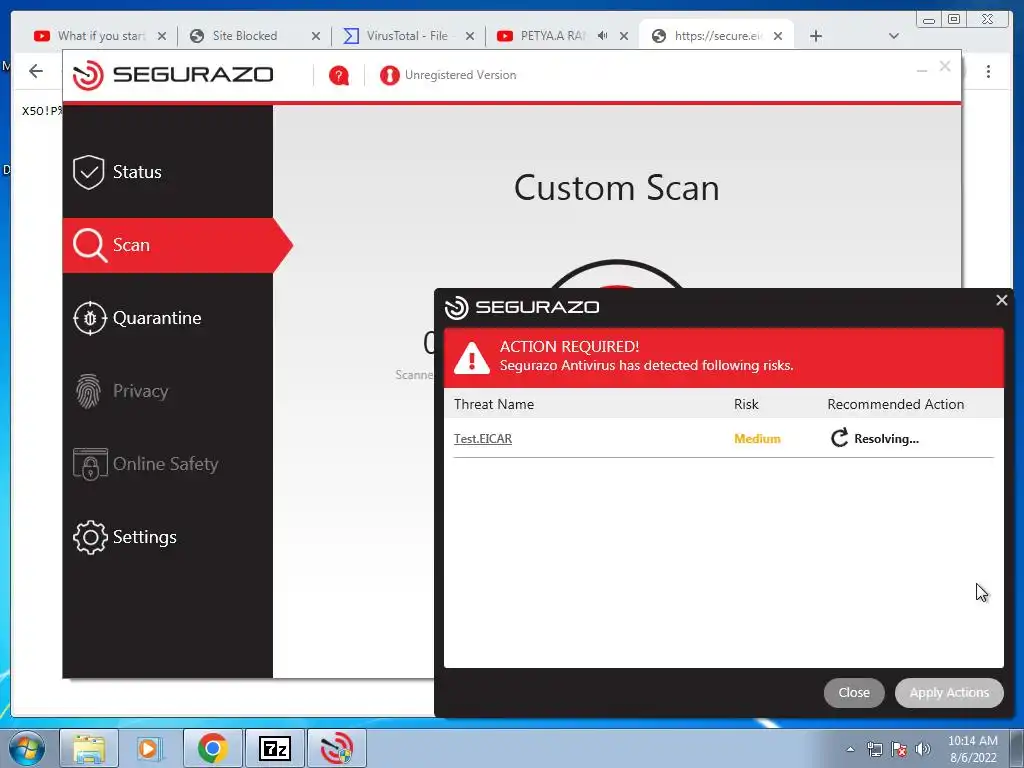Click the Unregistered Version warning icon
Screen dimensions: 1024x768
click(389, 76)
